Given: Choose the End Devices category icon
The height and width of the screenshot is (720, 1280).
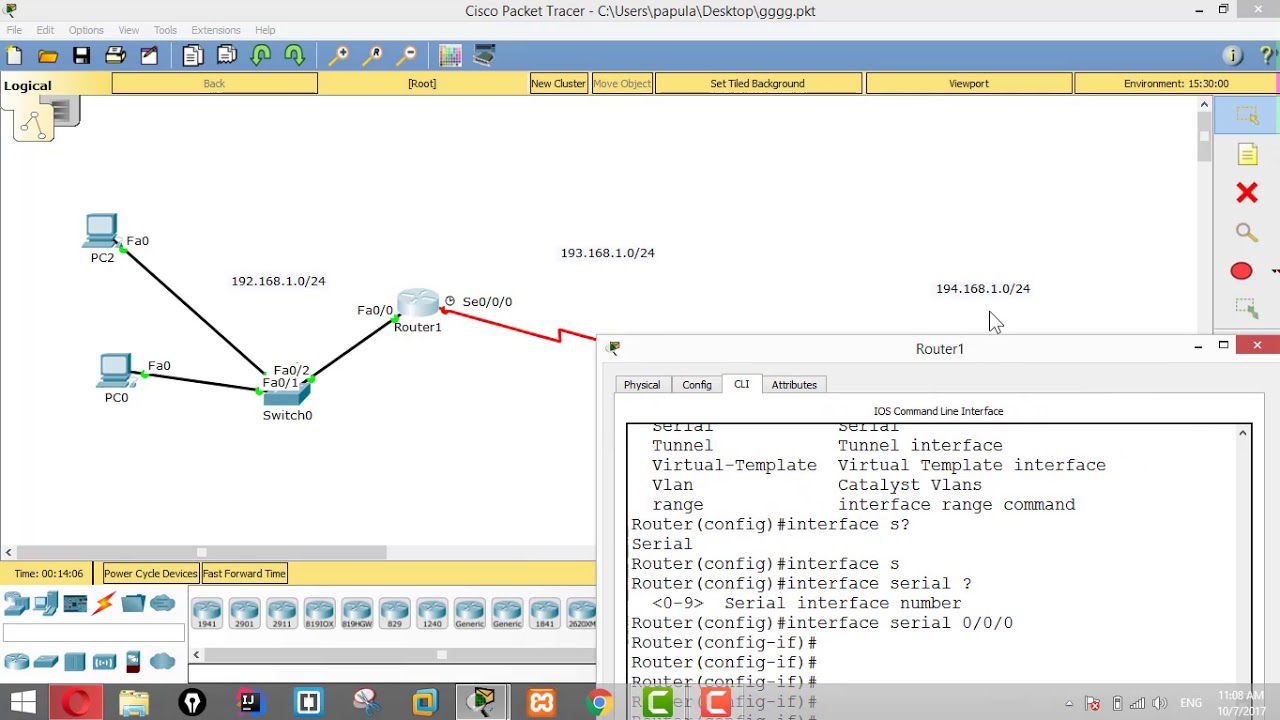Looking at the screenshot, I should coord(45,604).
